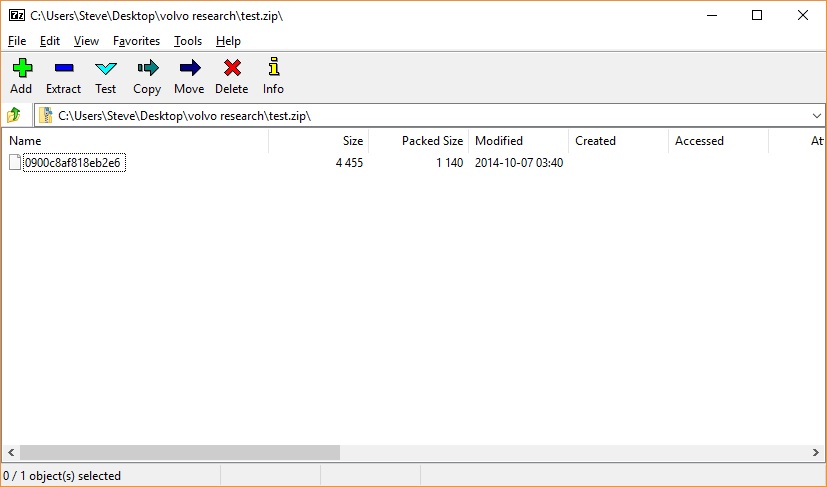Open the Info properties icon
The height and width of the screenshot is (487, 827).
click(x=274, y=67)
